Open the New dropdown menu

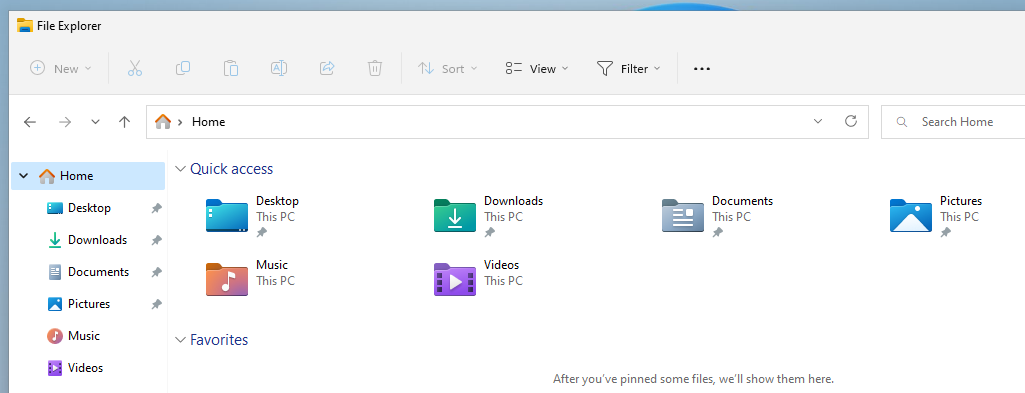tap(61, 68)
